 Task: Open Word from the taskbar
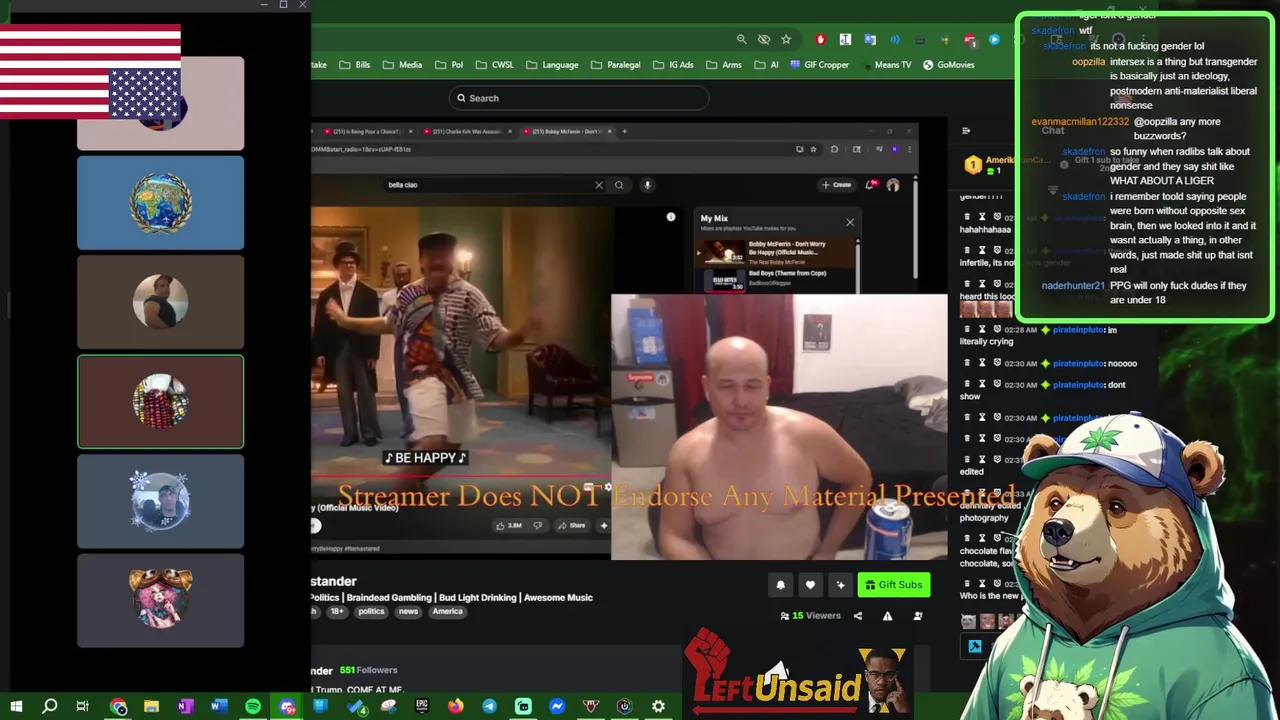(x=219, y=707)
